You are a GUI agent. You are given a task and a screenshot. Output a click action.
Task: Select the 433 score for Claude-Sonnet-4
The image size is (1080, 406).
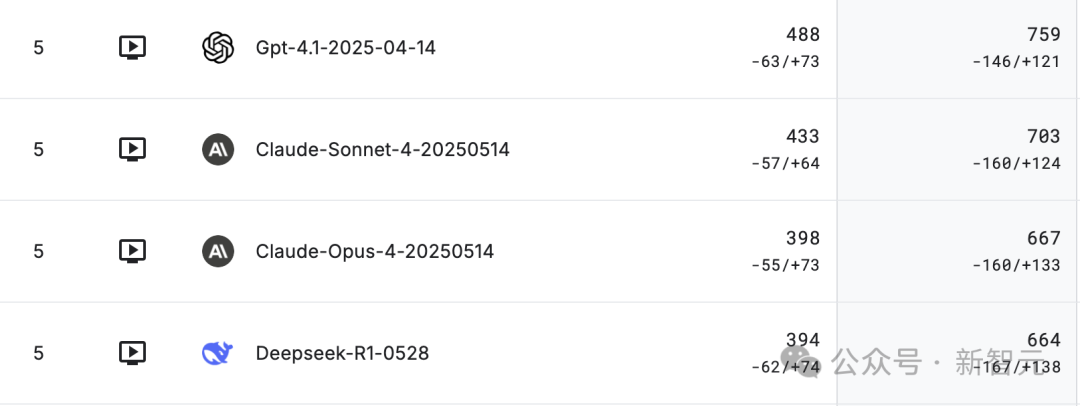pos(802,136)
